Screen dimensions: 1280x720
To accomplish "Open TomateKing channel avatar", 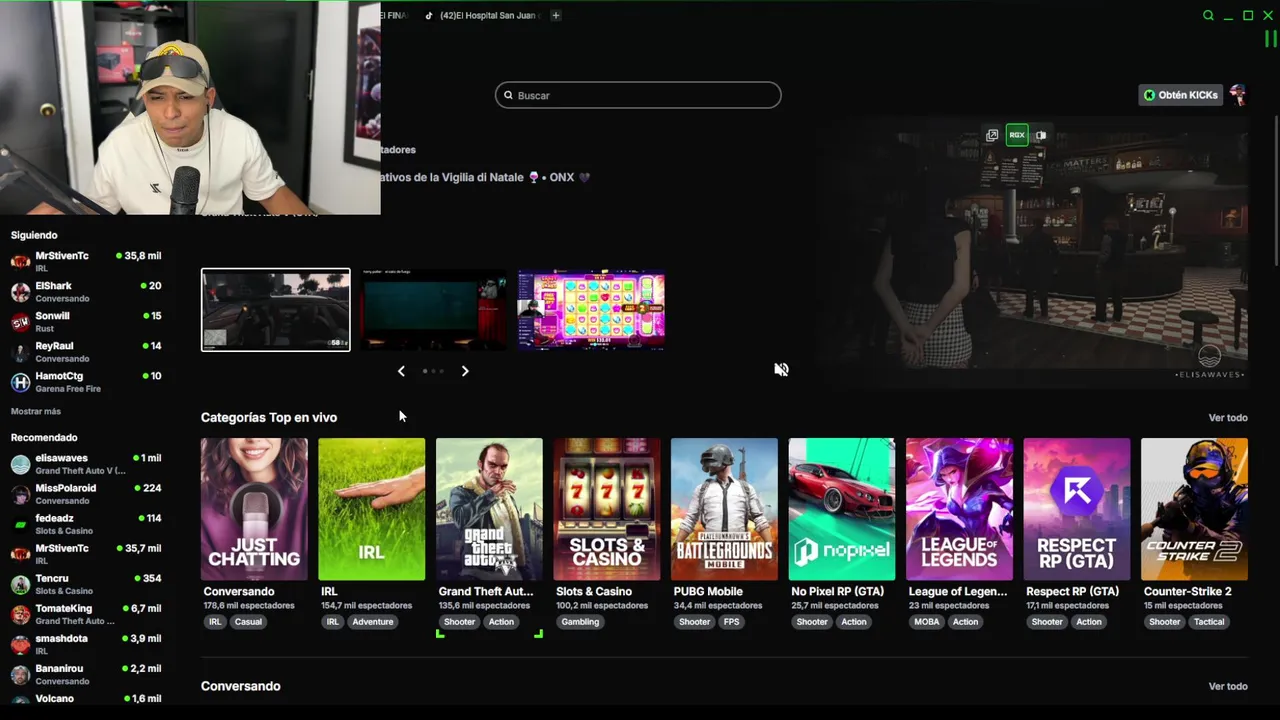I will (x=20, y=614).
